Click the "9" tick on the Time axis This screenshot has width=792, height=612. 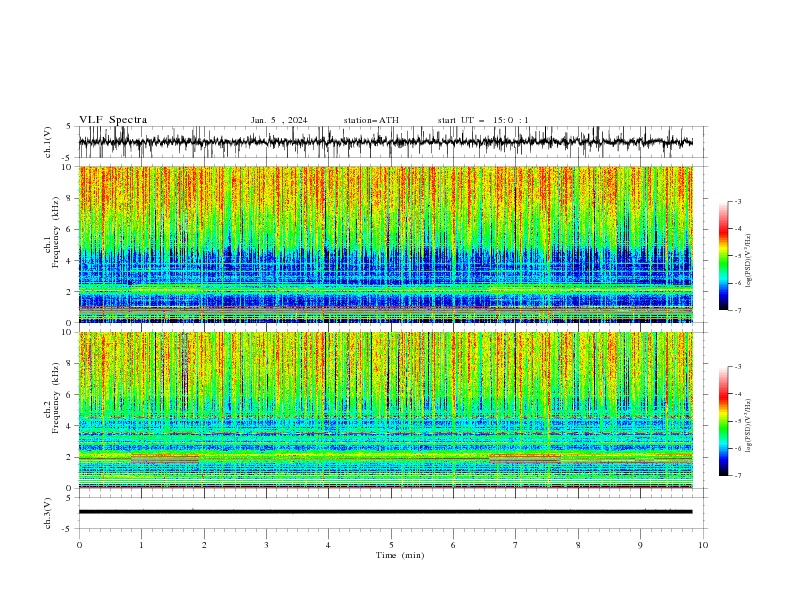[x=640, y=545]
